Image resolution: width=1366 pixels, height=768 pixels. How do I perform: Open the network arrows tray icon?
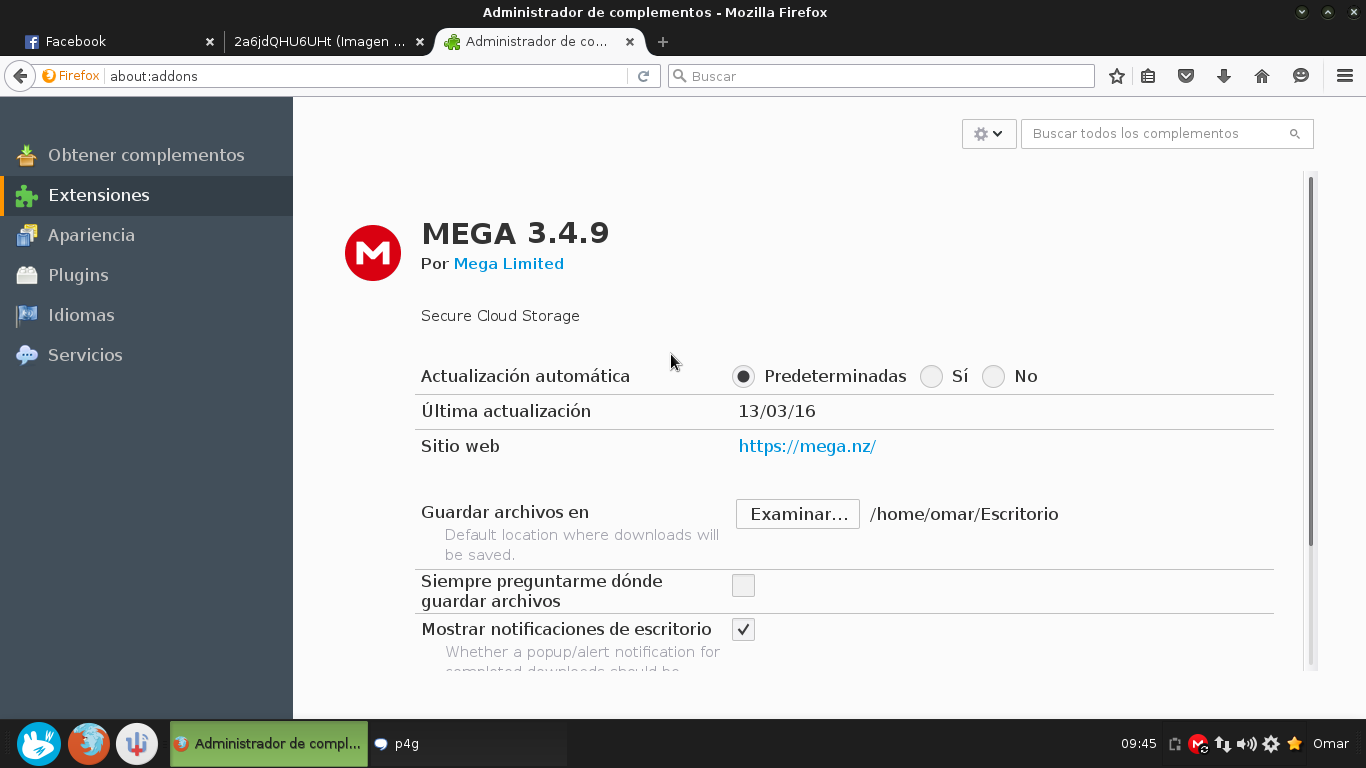(x=1222, y=744)
